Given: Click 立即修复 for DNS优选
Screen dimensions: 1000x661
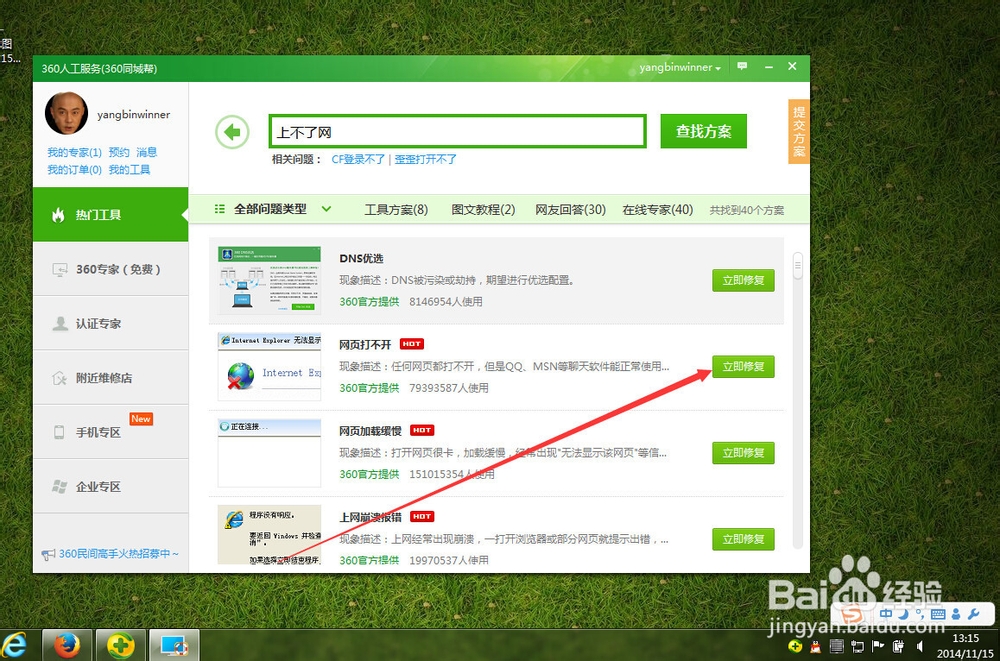Looking at the screenshot, I should point(743,280).
